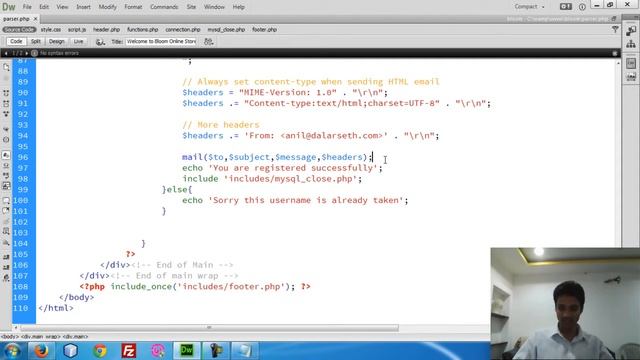Open script.js related file
The image size is (640, 360).
77,29
